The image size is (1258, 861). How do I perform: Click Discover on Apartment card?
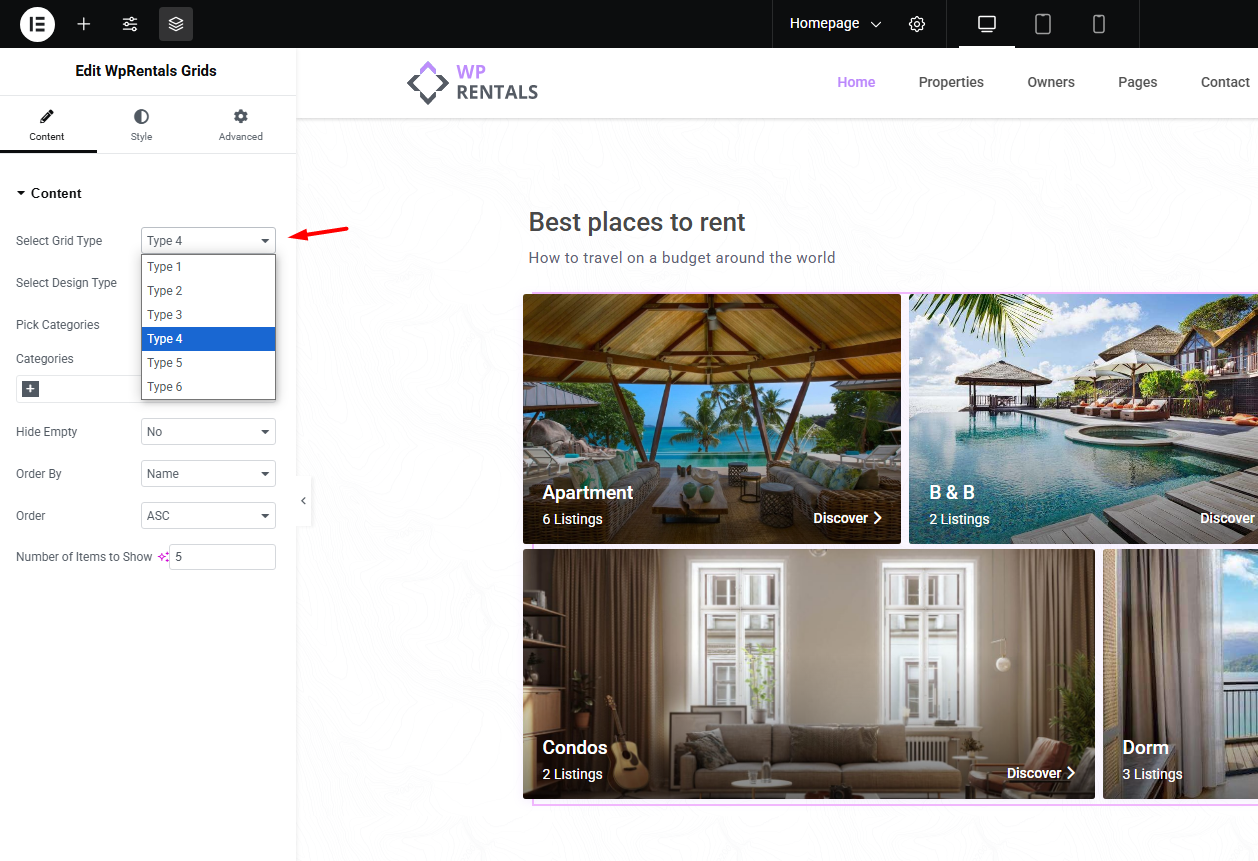click(847, 518)
